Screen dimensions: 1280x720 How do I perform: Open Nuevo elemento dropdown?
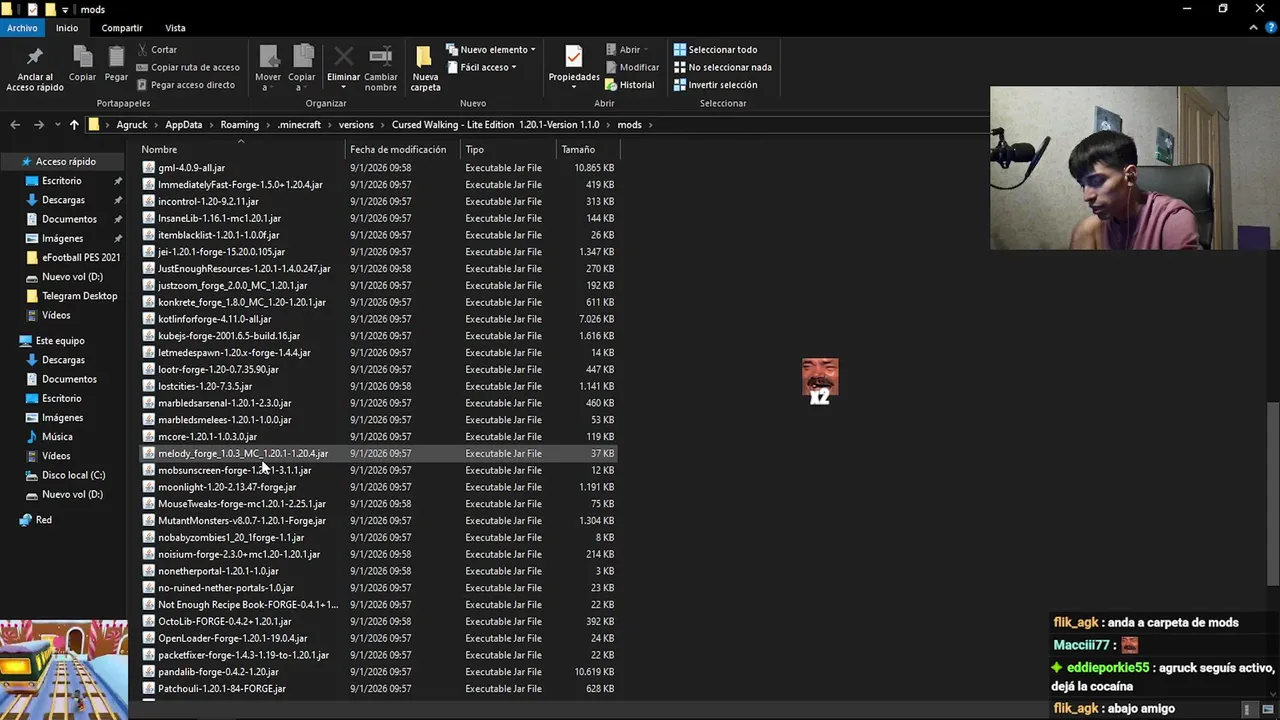[490, 49]
